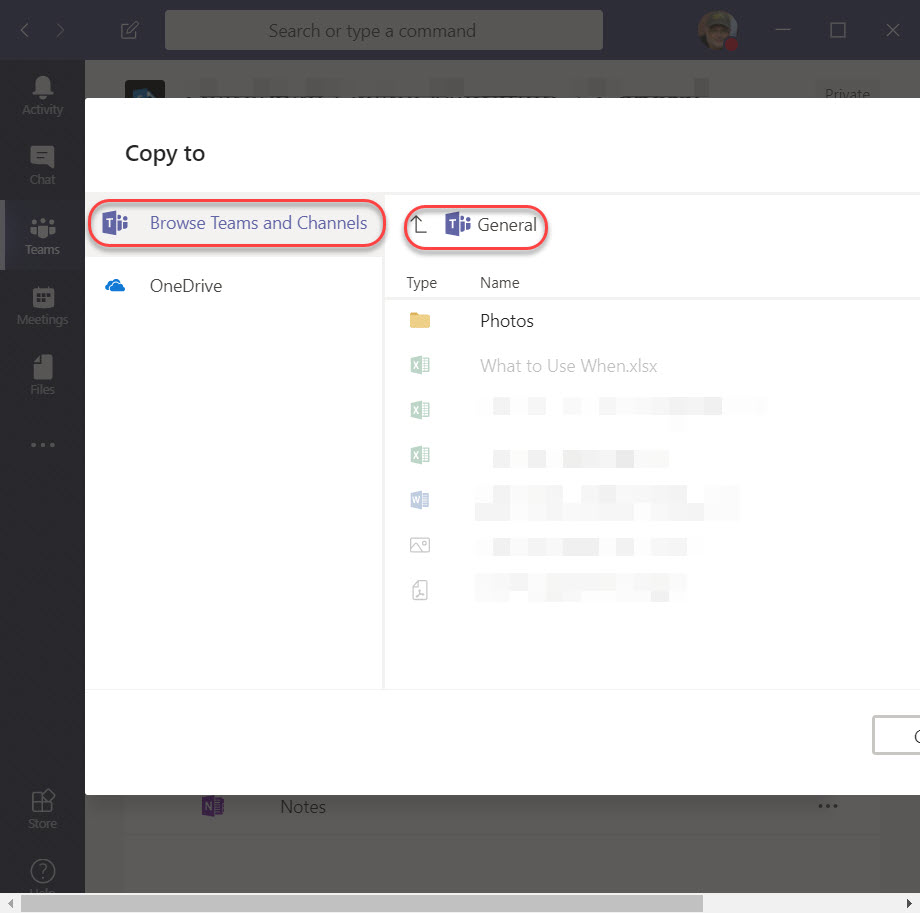Click the back navigation arrow

tap(25, 30)
